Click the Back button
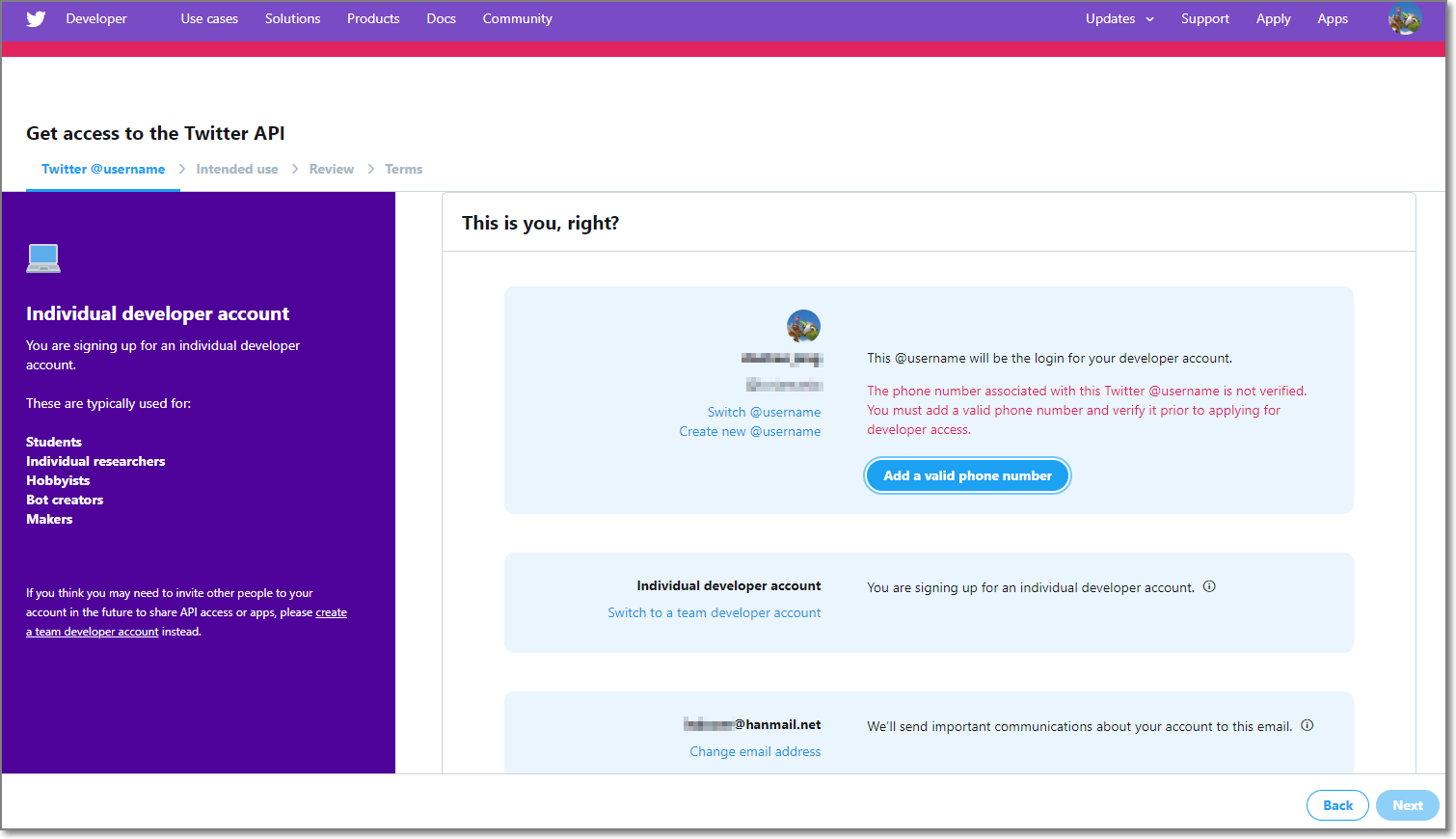The image size is (1456, 839). coord(1337,805)
